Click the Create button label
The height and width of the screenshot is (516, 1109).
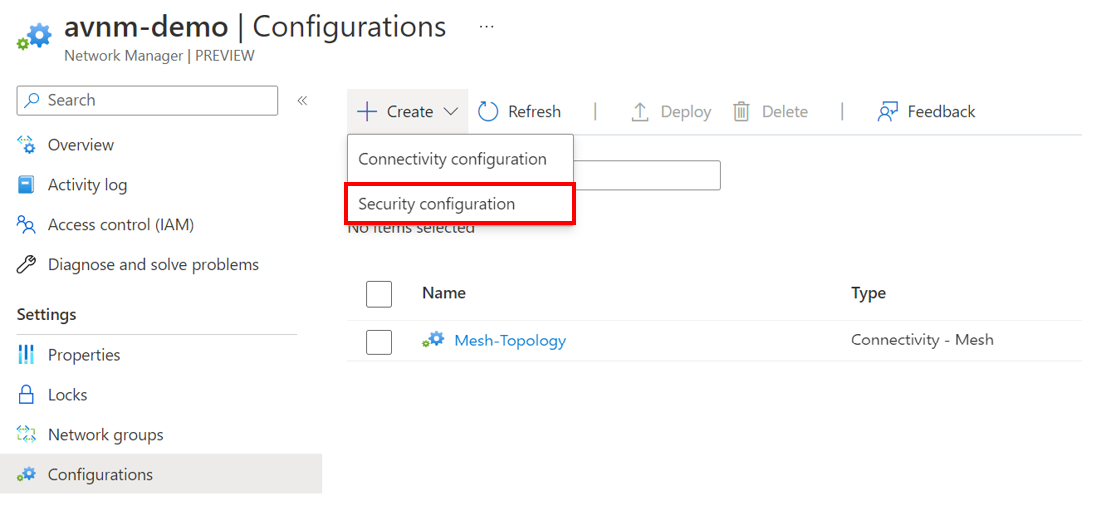[x=410, y=112]
